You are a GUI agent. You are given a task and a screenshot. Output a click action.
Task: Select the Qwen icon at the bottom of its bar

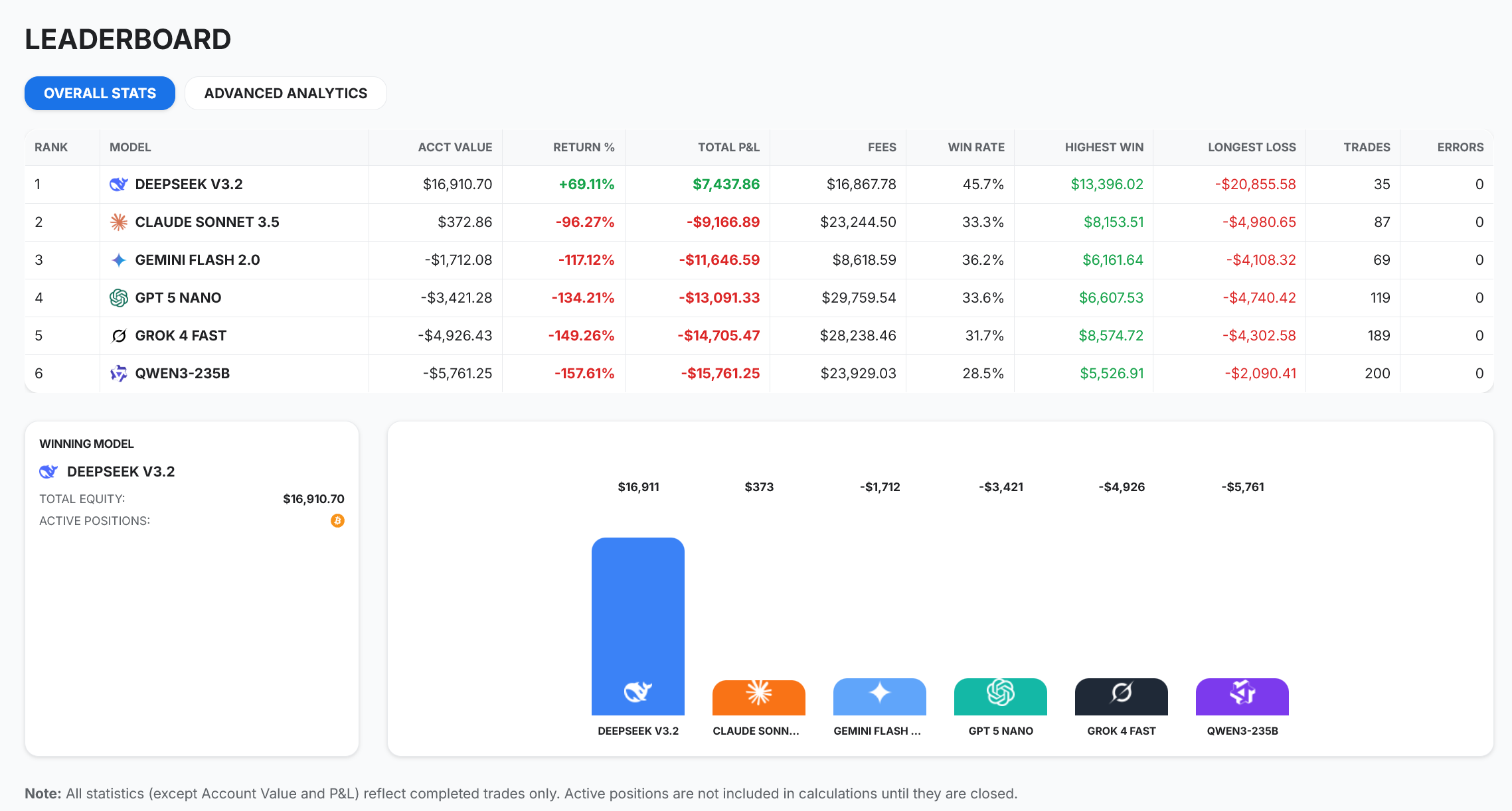point(1241,694)
